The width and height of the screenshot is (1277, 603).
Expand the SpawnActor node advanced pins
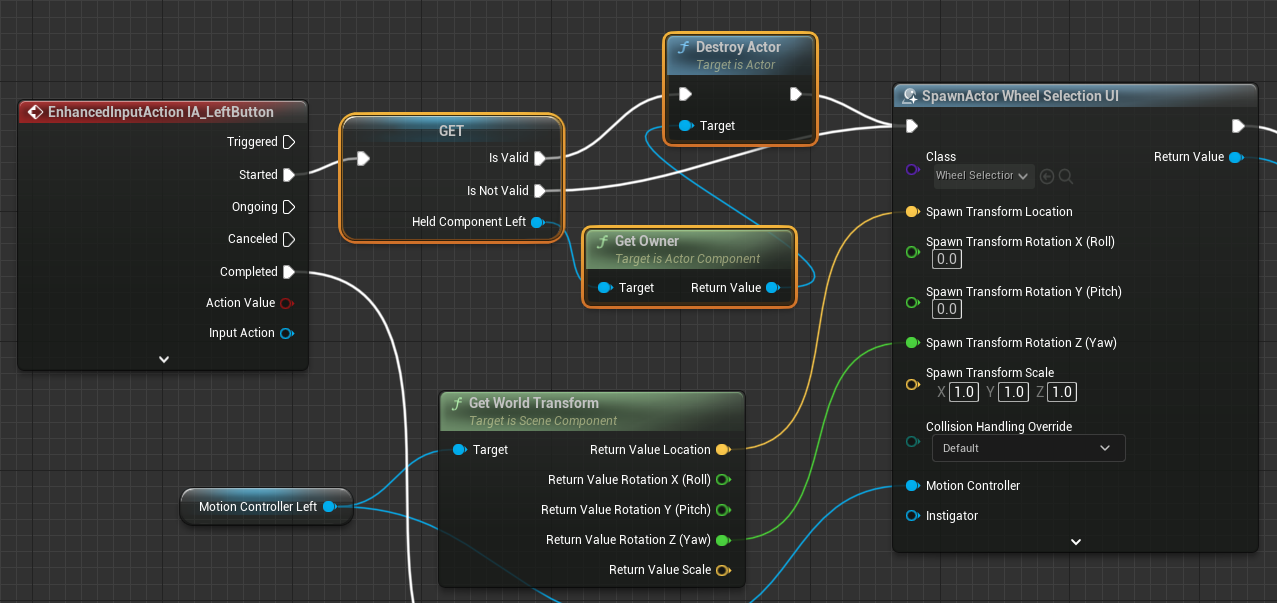click(x=1076, y=541)
